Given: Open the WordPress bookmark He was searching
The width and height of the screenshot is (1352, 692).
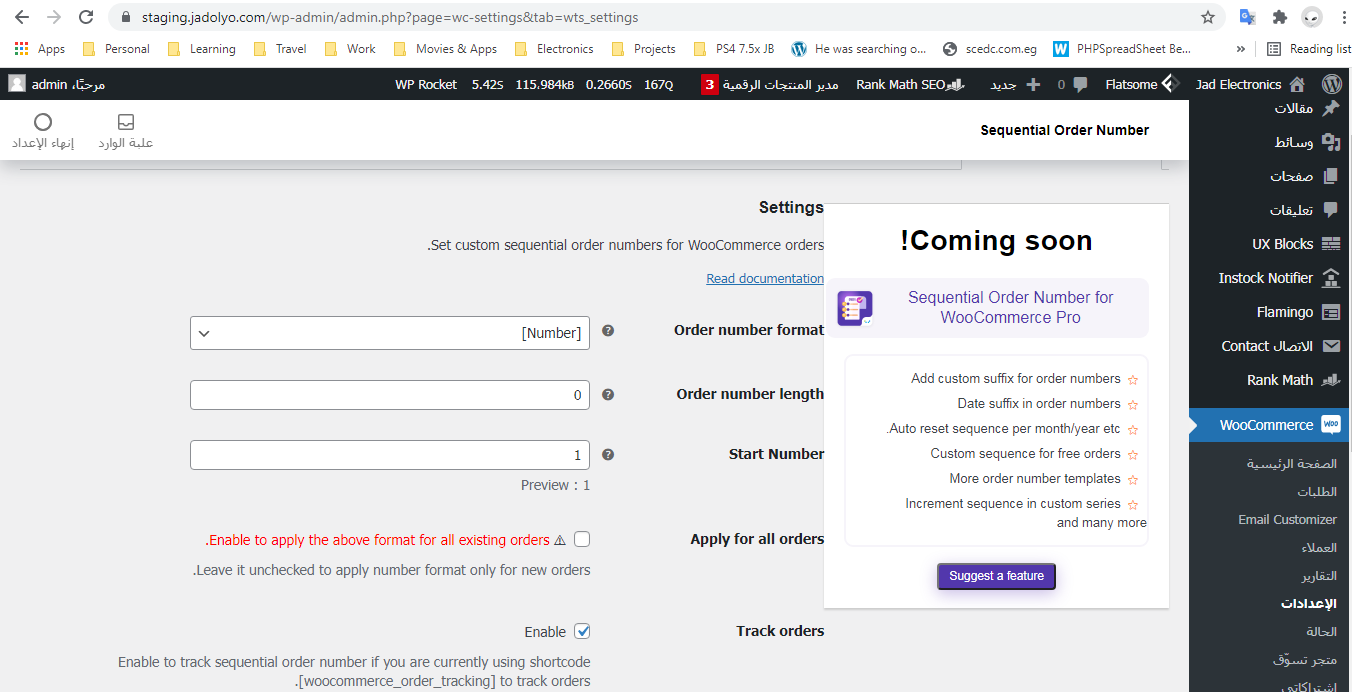Looking at the screenshot, I should point(859,48).
